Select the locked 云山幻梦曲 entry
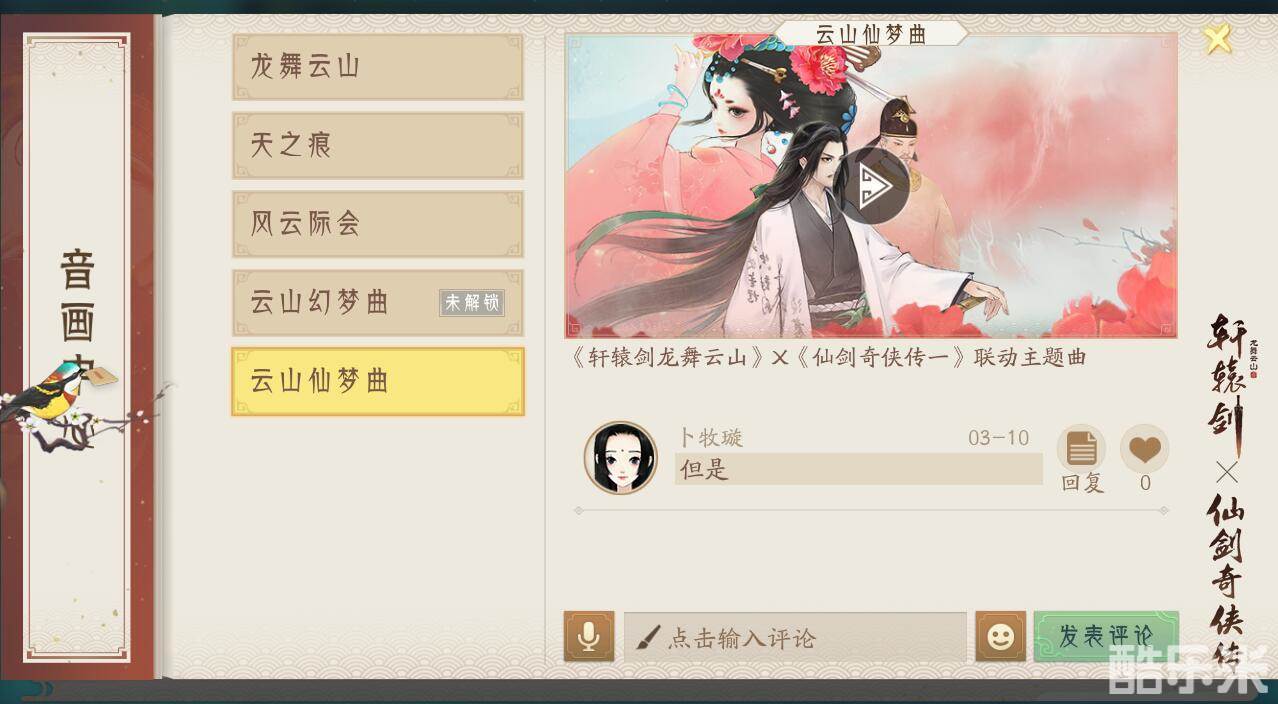Viewport: 1278px width, 704px height. tap(378, 303)
